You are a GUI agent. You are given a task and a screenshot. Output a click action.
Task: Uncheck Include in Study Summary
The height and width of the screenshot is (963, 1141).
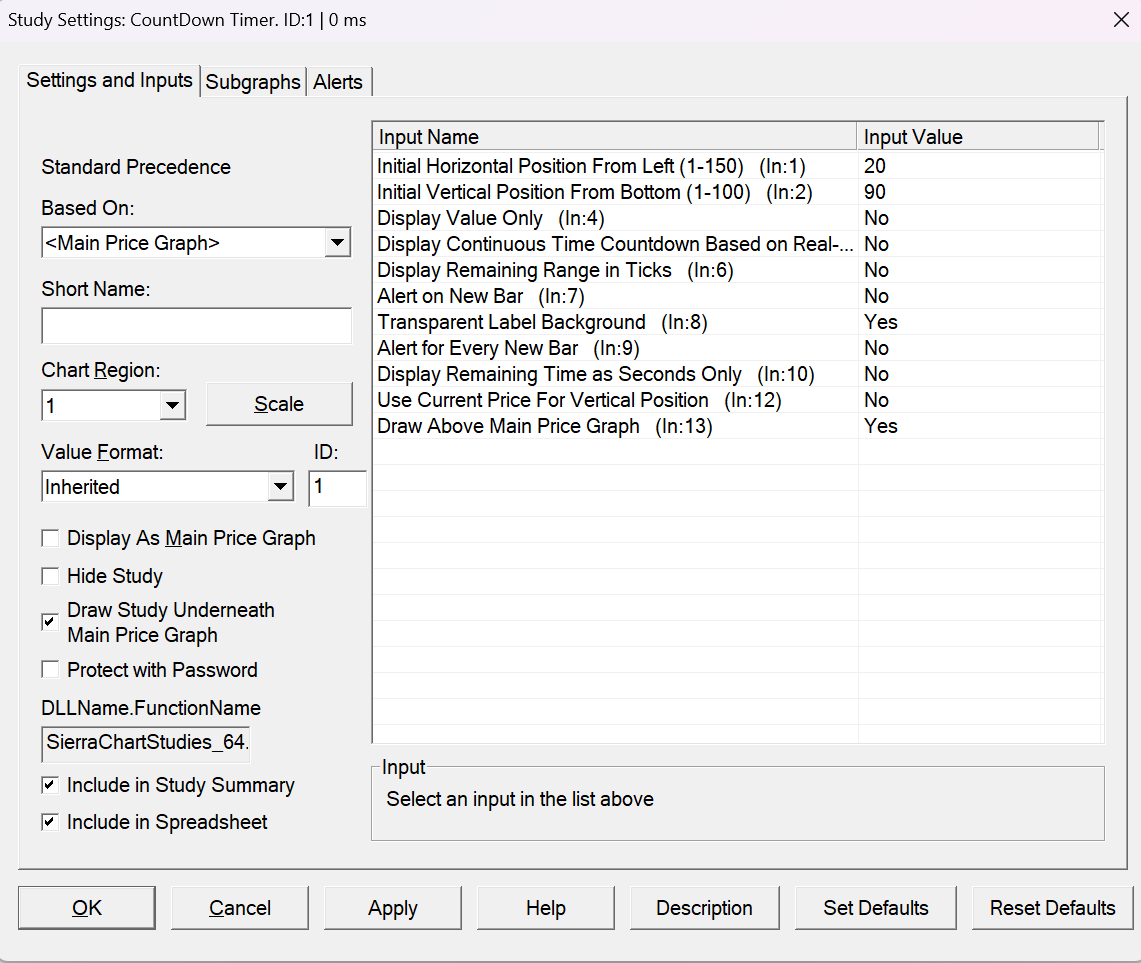50,786
